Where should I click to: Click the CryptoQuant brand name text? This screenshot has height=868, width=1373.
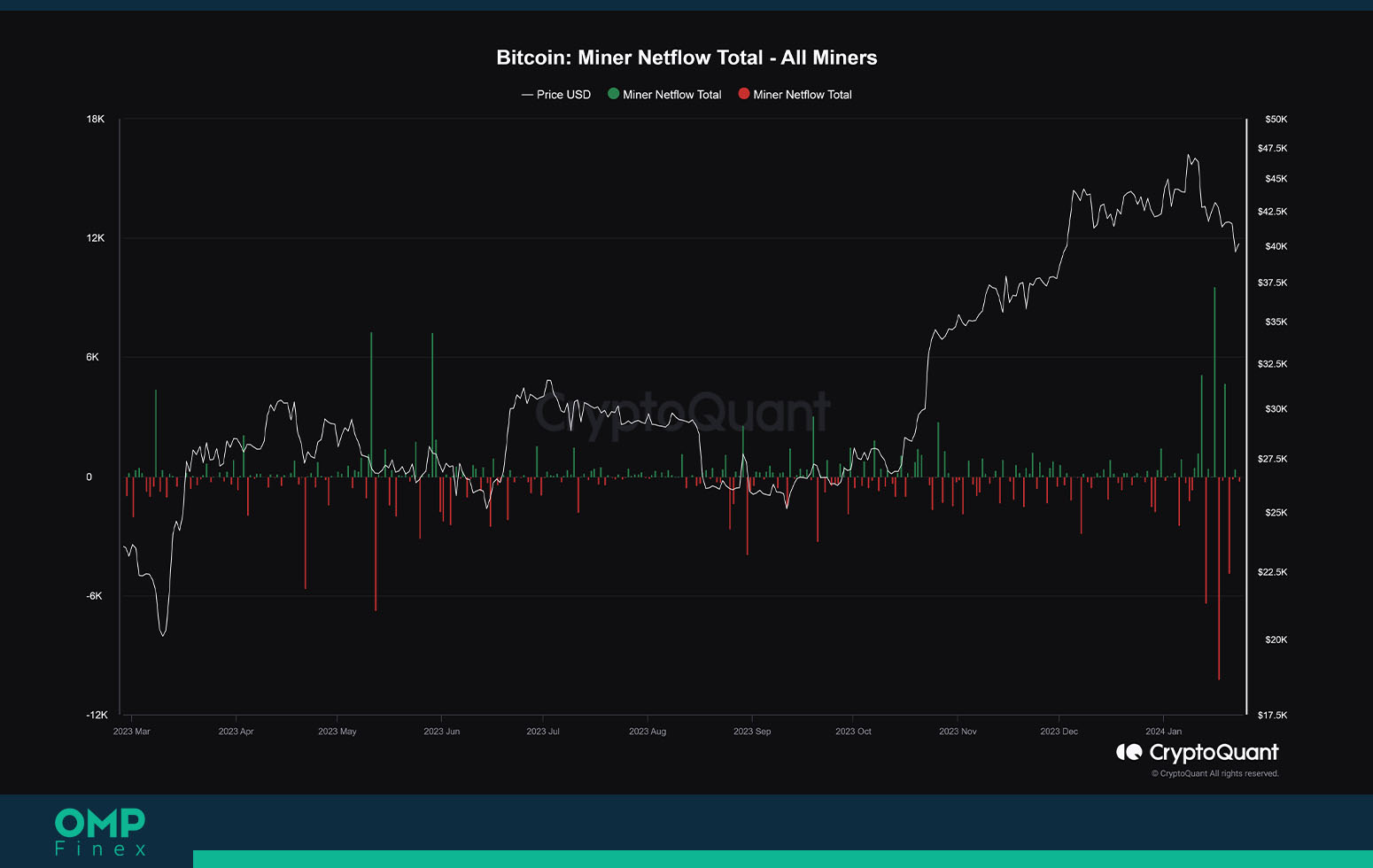tap(1214, 752)
